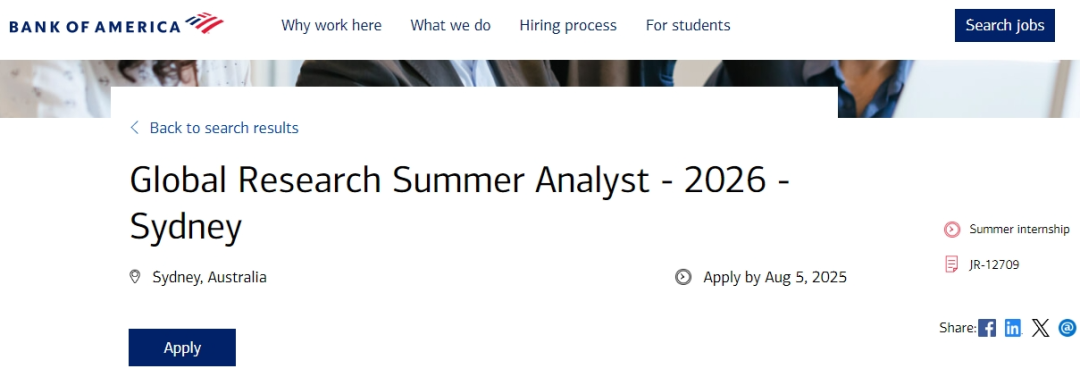Click the Summer internship circle icon

pyautogui.click(x=952, y=230)
